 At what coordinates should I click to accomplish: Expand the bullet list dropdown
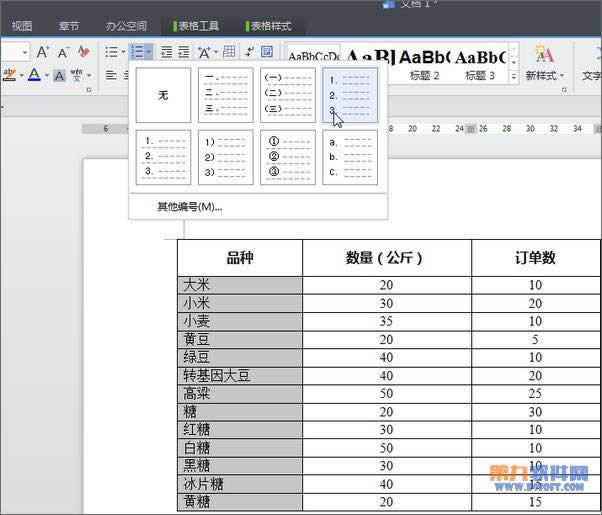click(122, 52)
